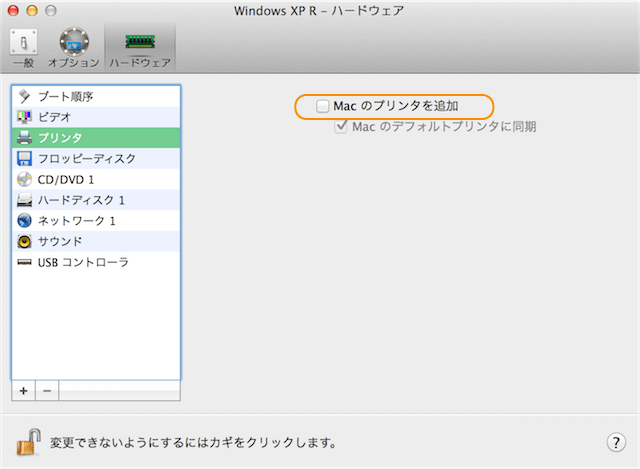Click the padlock icon to lock changes
The image size is (640, 469).
[29, 442]
